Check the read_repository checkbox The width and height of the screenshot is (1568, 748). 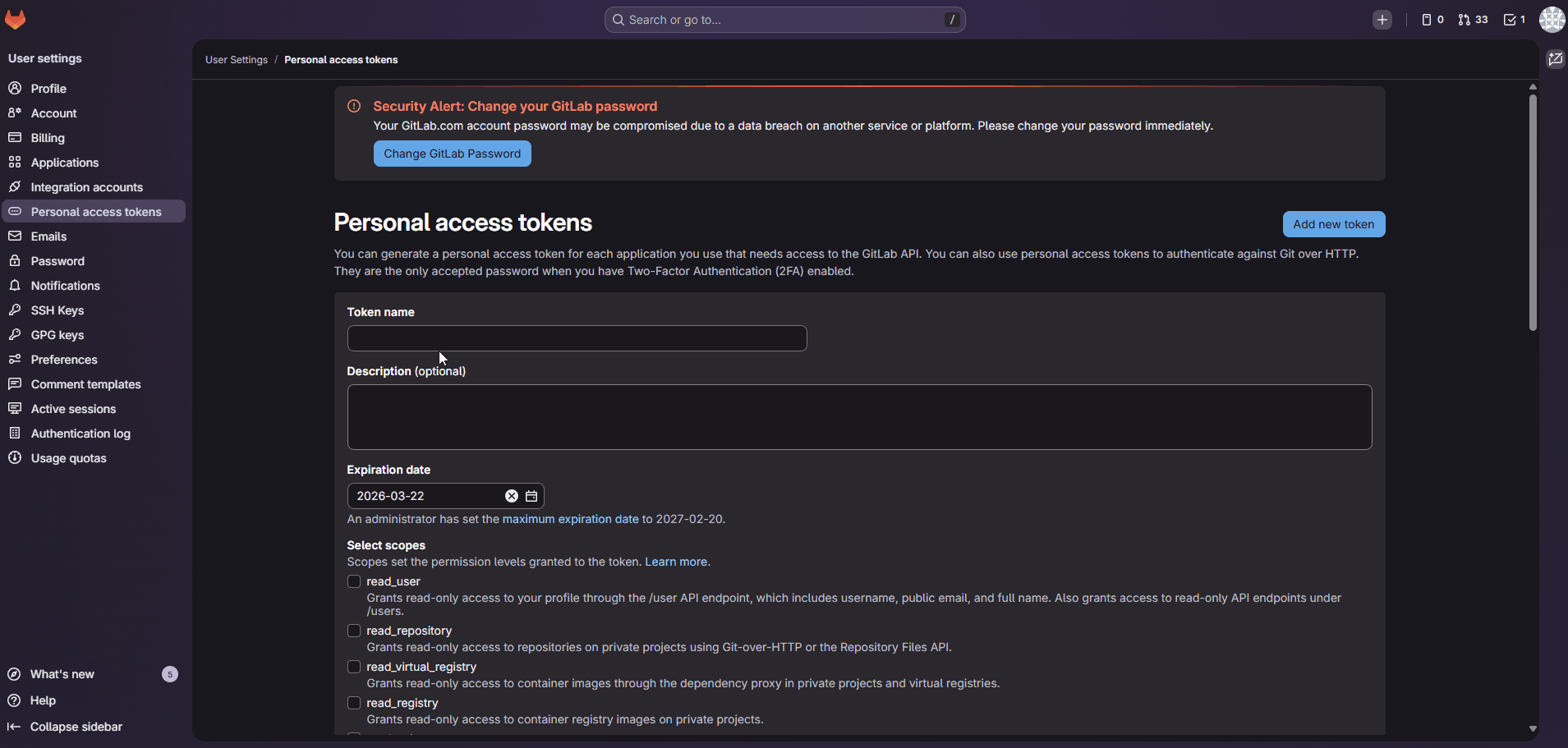pos(353,631)
